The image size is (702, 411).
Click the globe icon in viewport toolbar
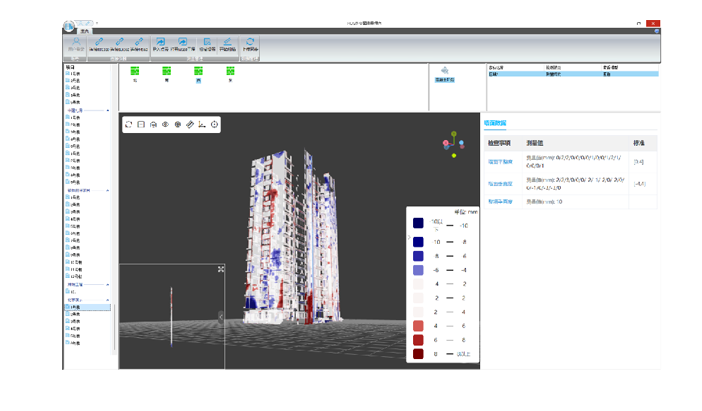point(178,124)
